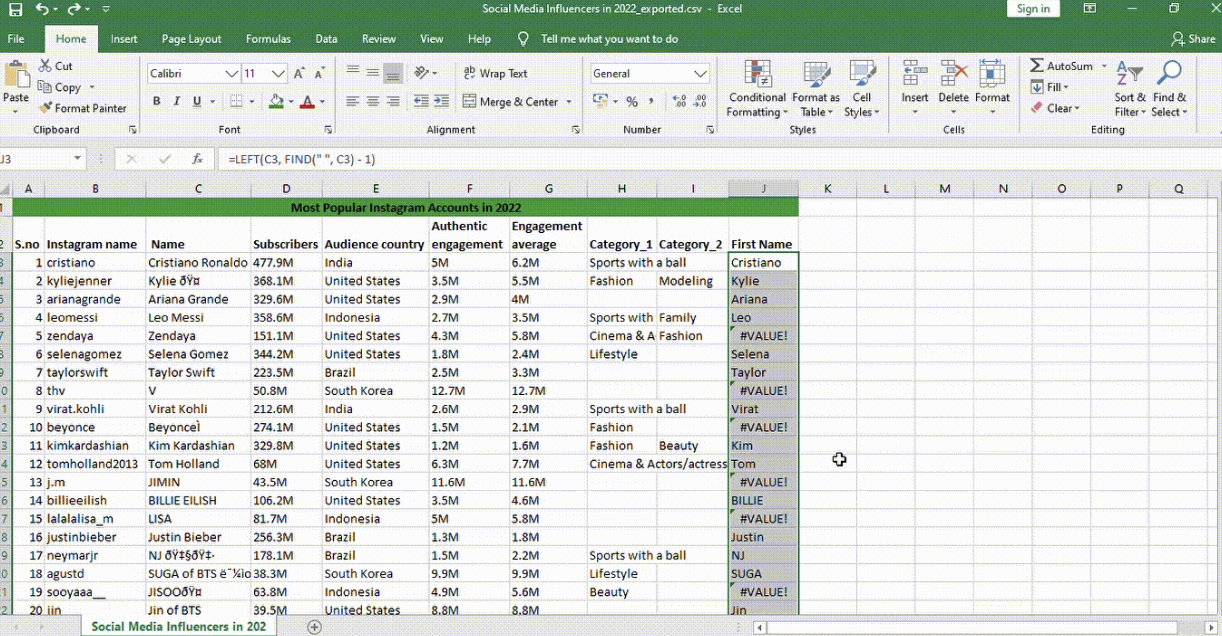
Task: Open the File menu
Action: pos(16,39)
